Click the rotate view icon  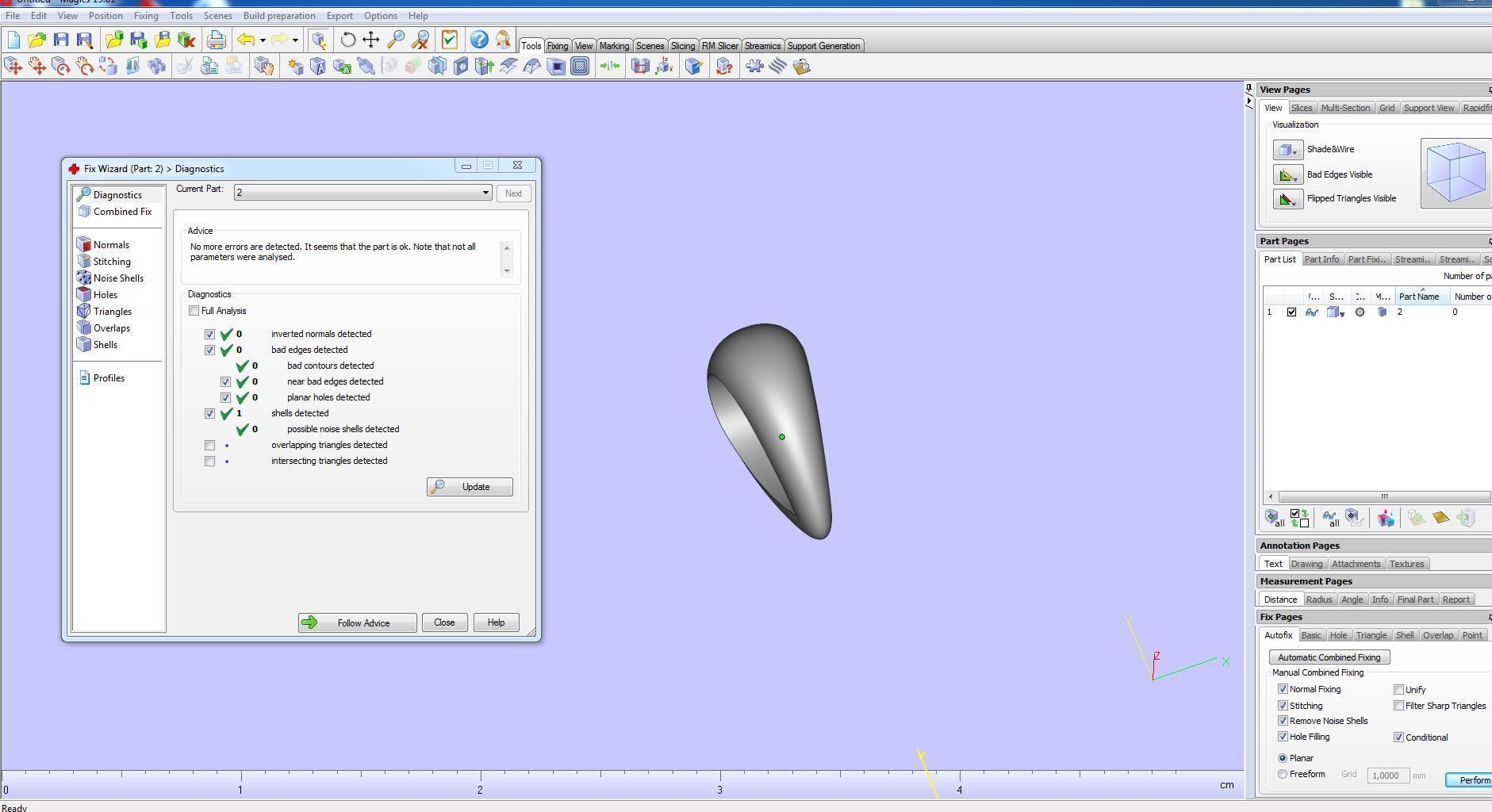347,40
